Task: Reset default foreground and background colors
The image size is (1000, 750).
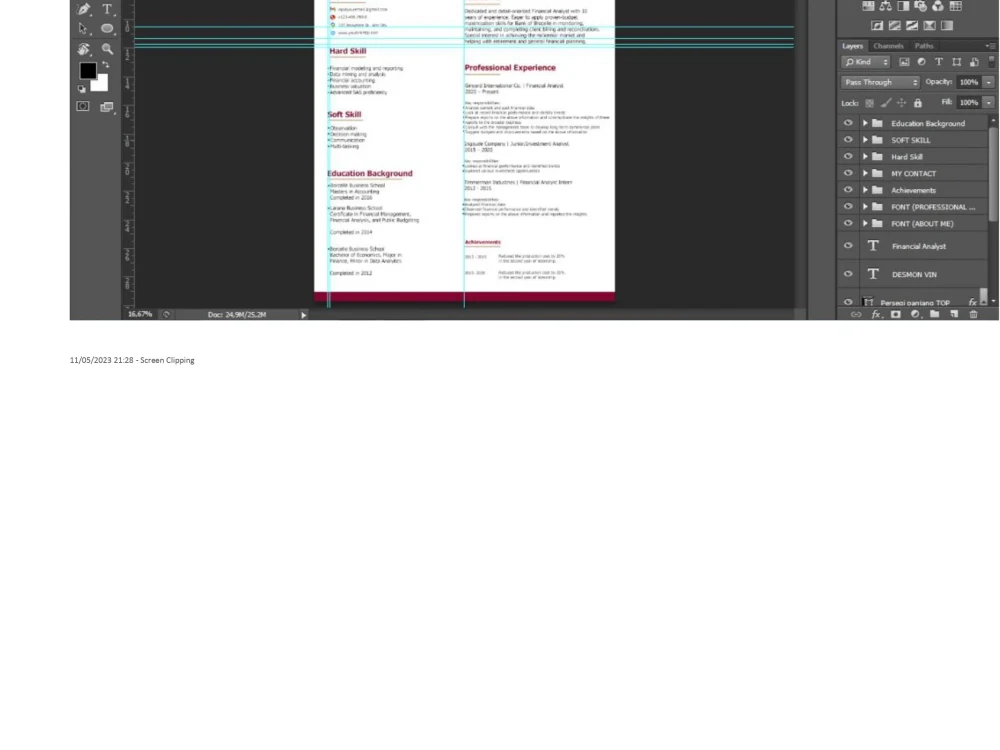Action: (82, 89)
